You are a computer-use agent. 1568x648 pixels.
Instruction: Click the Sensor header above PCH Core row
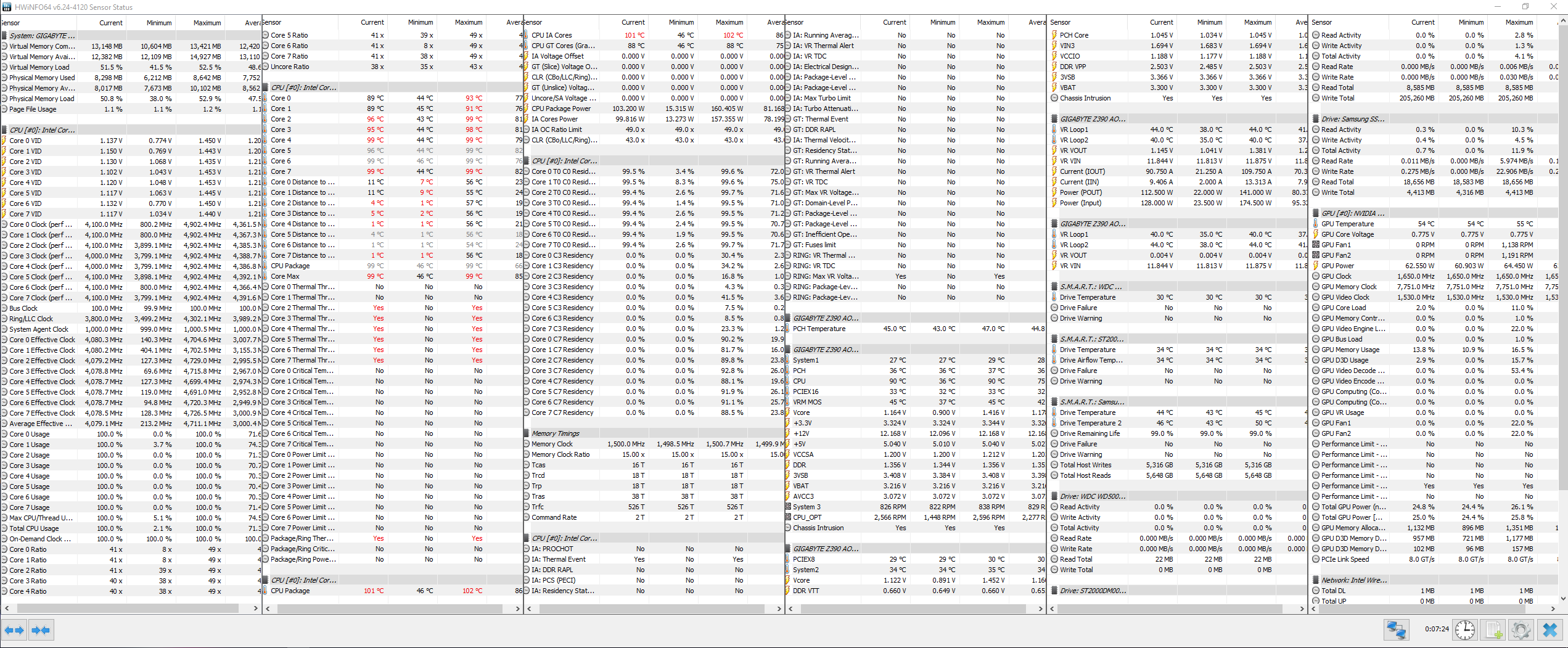point(1088,22)
